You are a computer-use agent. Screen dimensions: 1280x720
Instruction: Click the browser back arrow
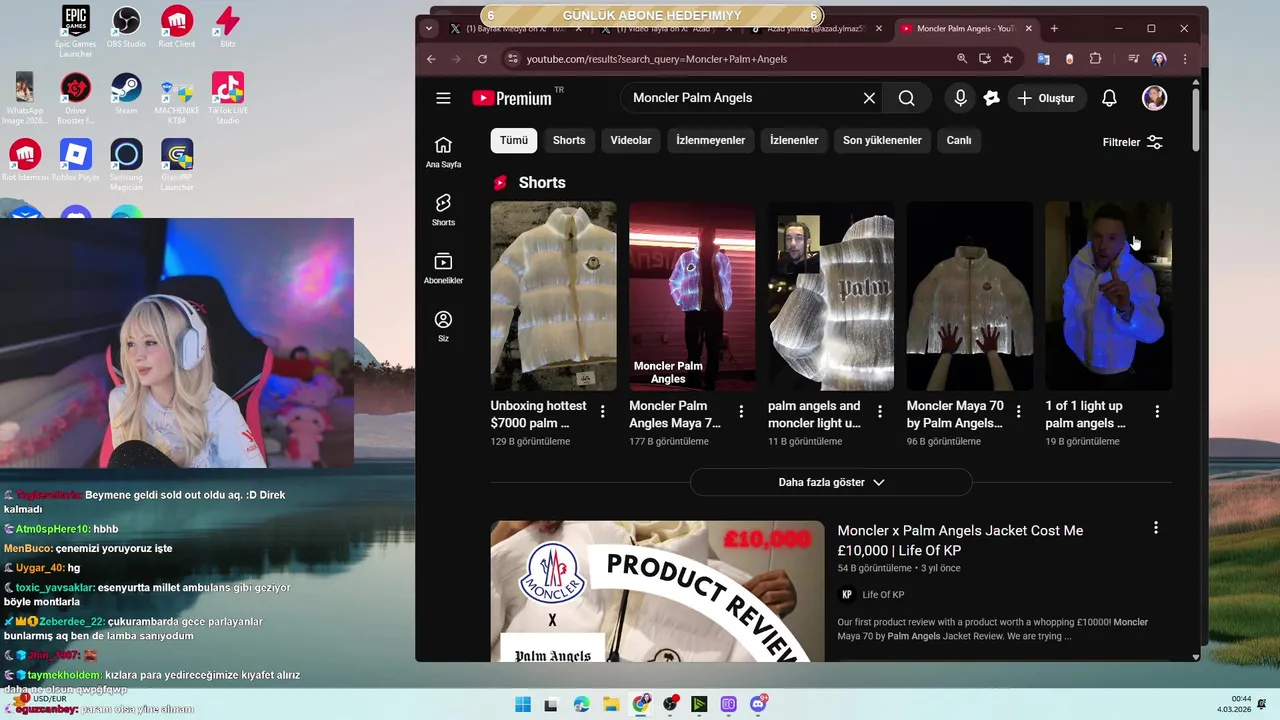pos(431,59)
